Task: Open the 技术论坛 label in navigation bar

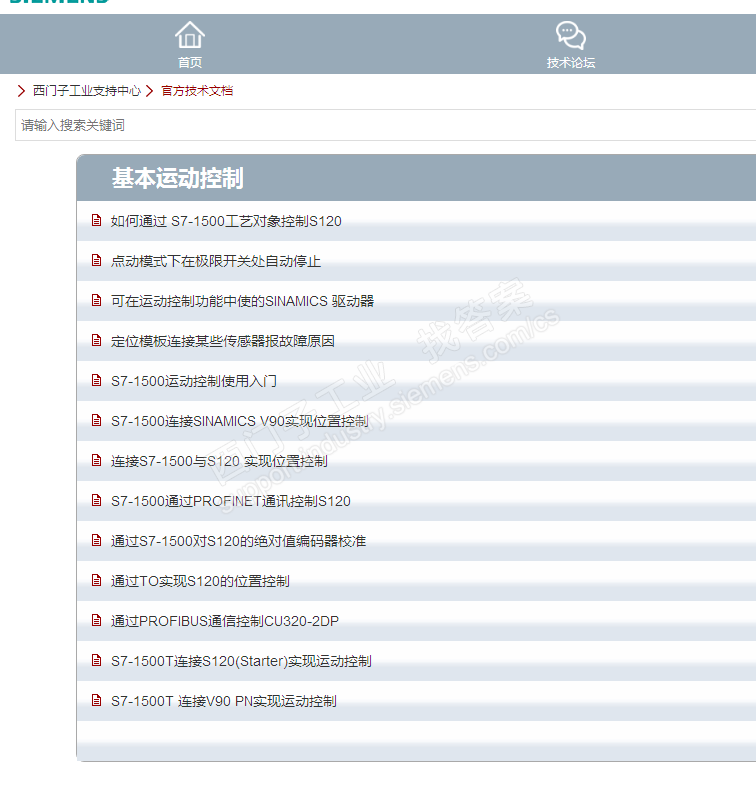Action: [x=571, y=62]
